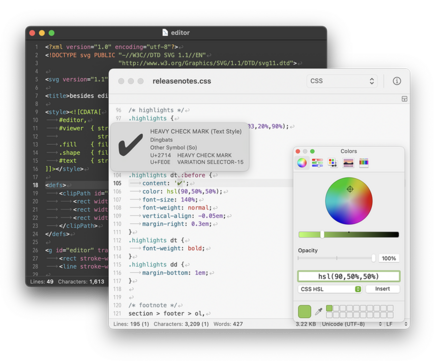Click the #editor, line in dark window
Image resolution: width=444 pixels, height=361 pixels.
(x=73, y=120)
